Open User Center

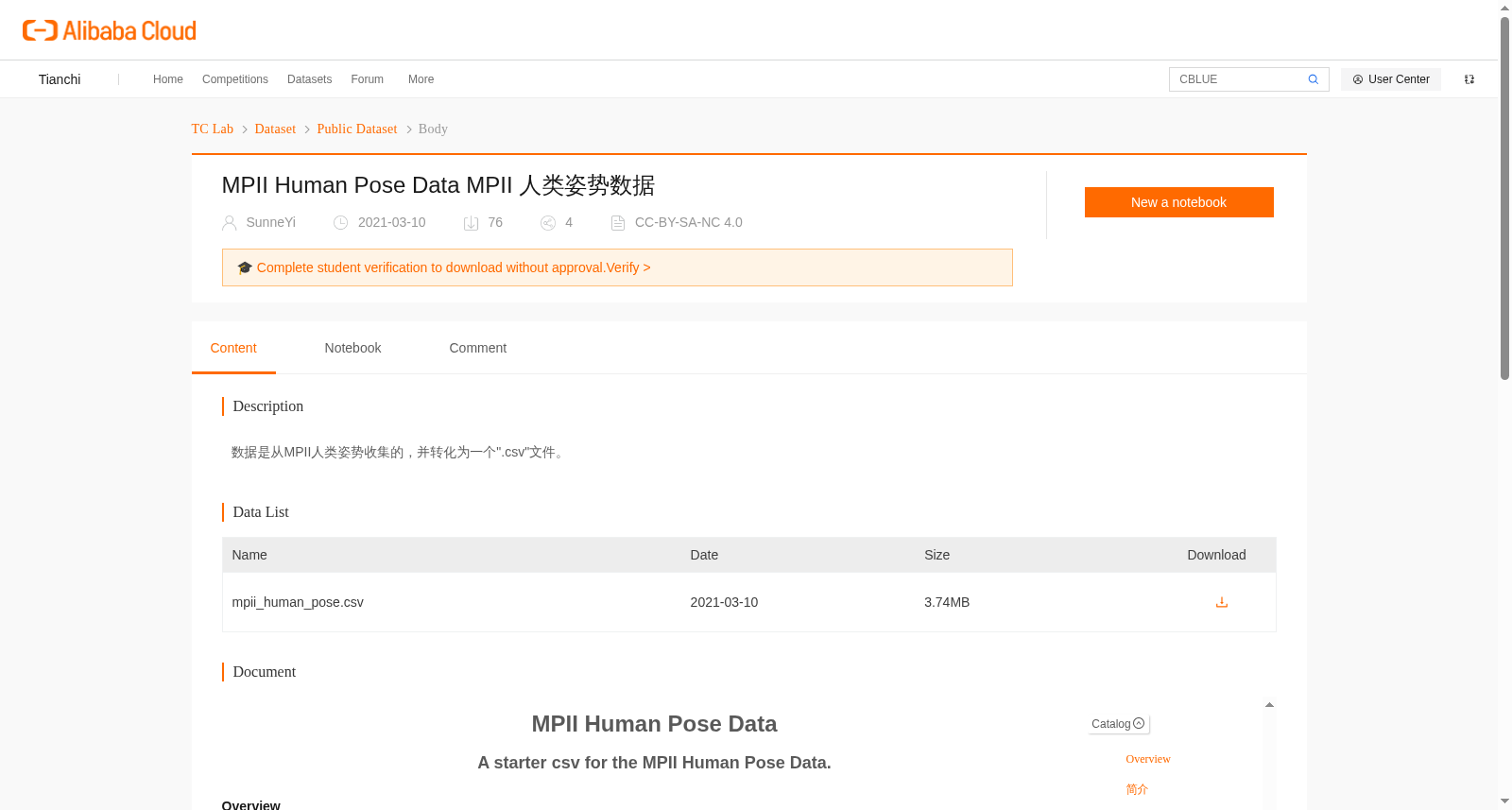coord(1391,79)
